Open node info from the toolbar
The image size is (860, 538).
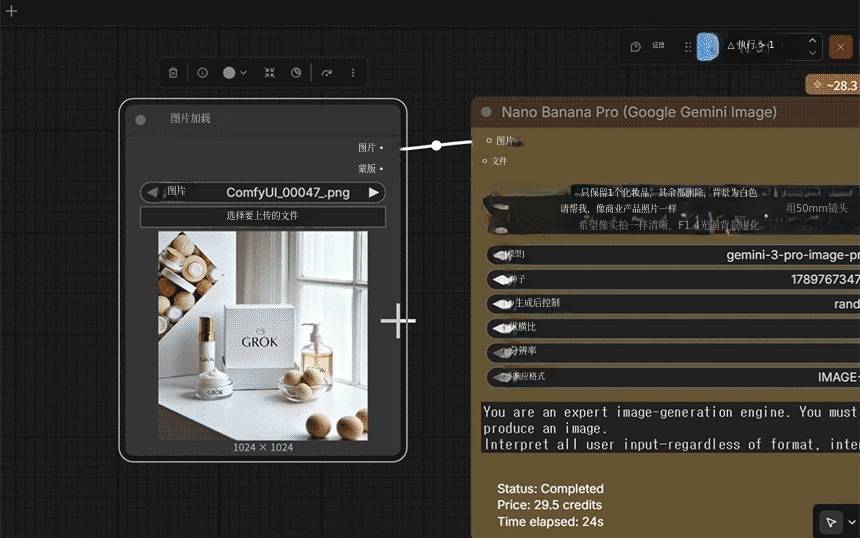pyautogui.click(x=203, y=73)
